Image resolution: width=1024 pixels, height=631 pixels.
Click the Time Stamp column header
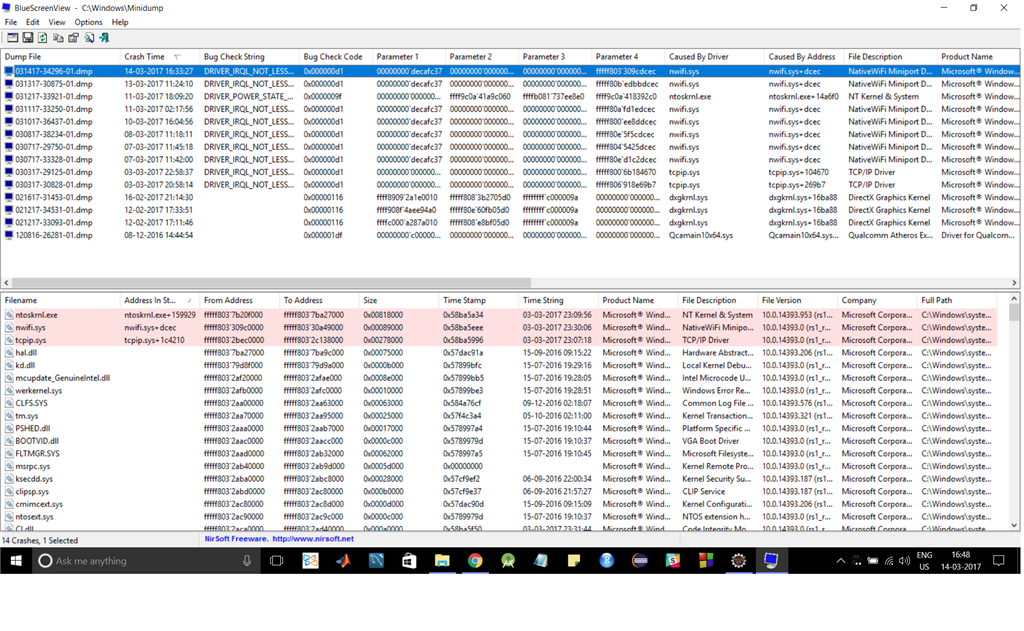tap(479, 300)
